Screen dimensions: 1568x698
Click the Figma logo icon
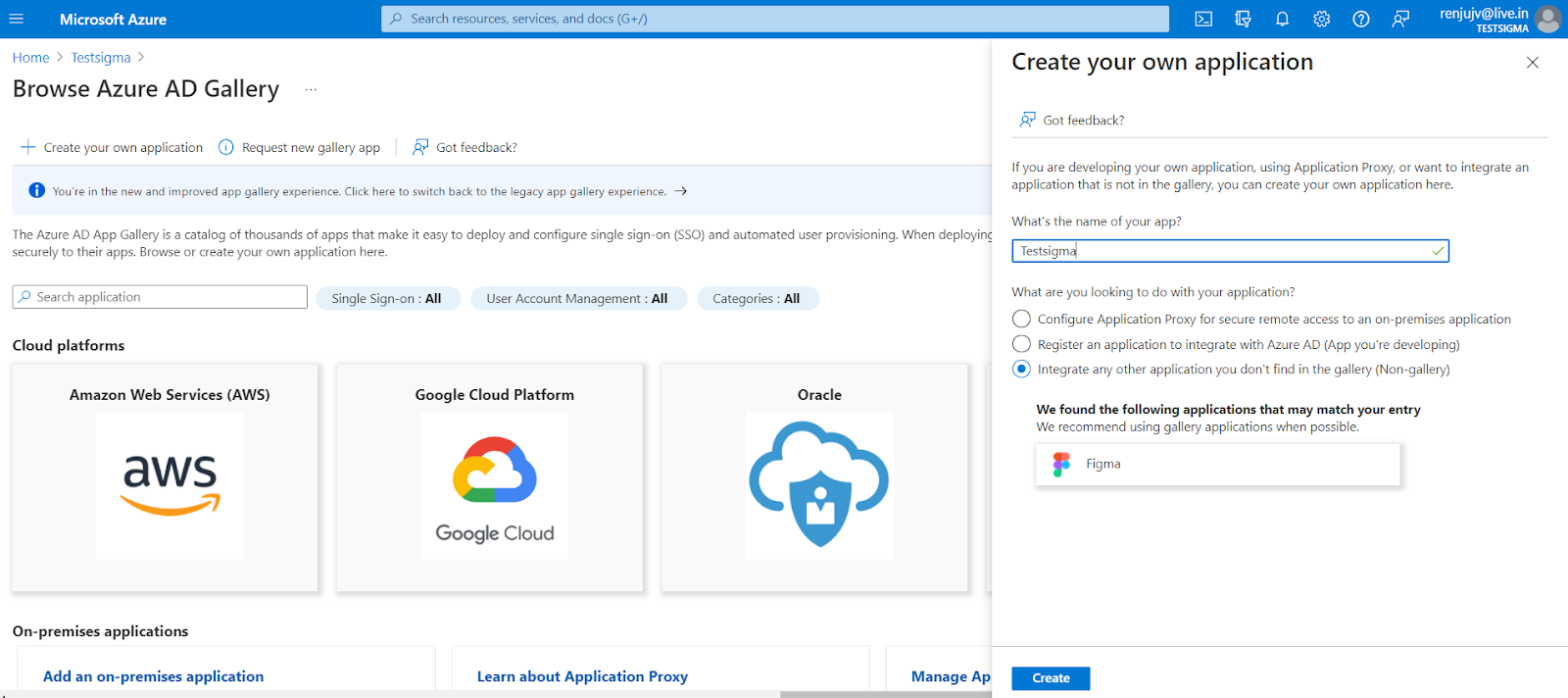tap(1061, 465)
